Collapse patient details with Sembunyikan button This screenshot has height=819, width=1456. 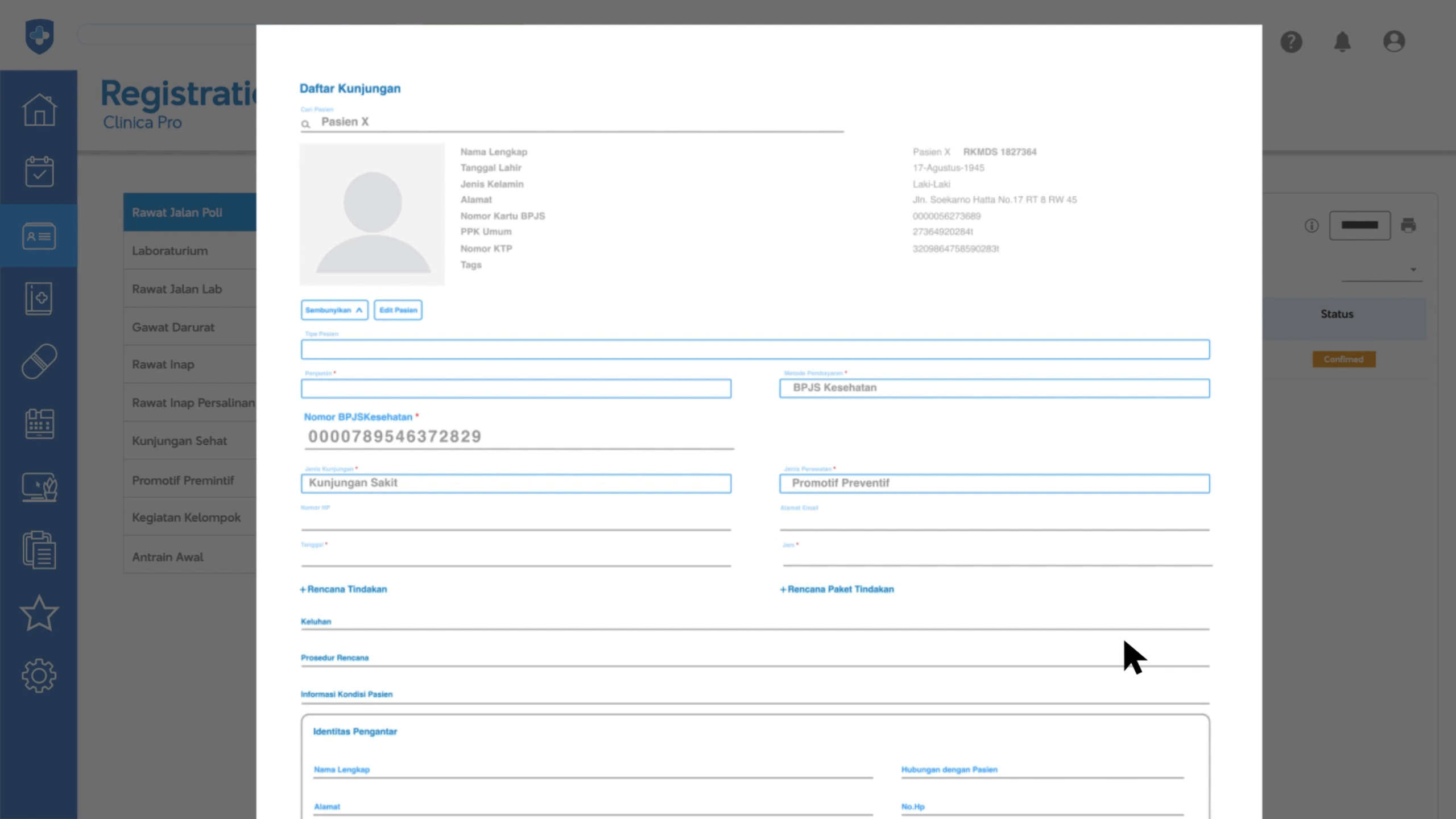[x=334, y=310]
